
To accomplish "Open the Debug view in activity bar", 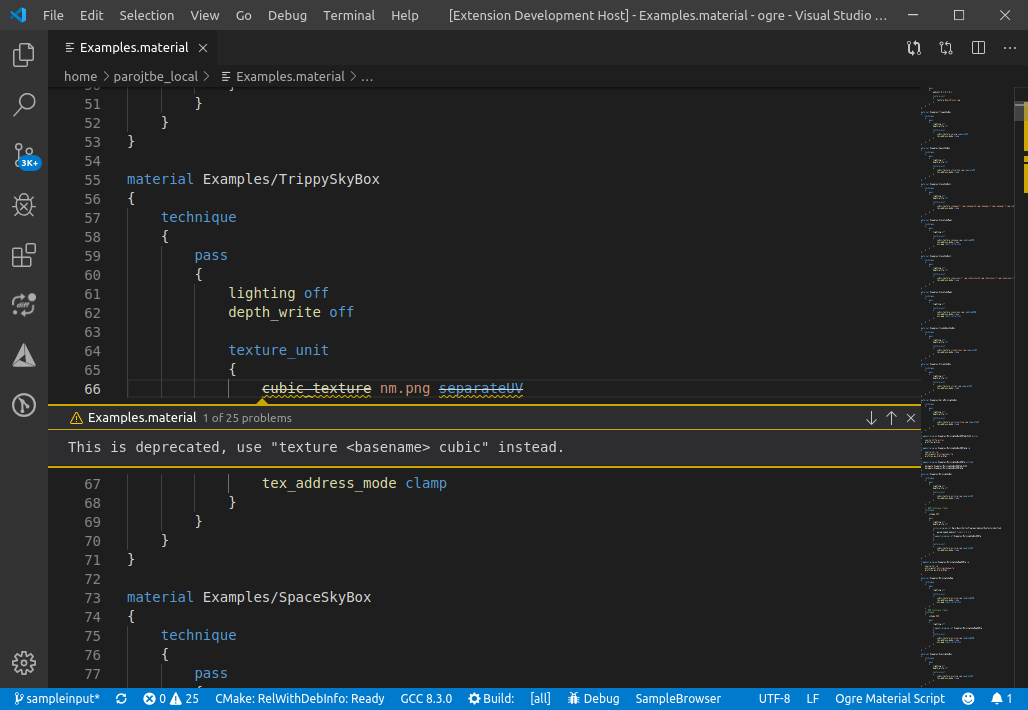I will click(x=24, y=205).
